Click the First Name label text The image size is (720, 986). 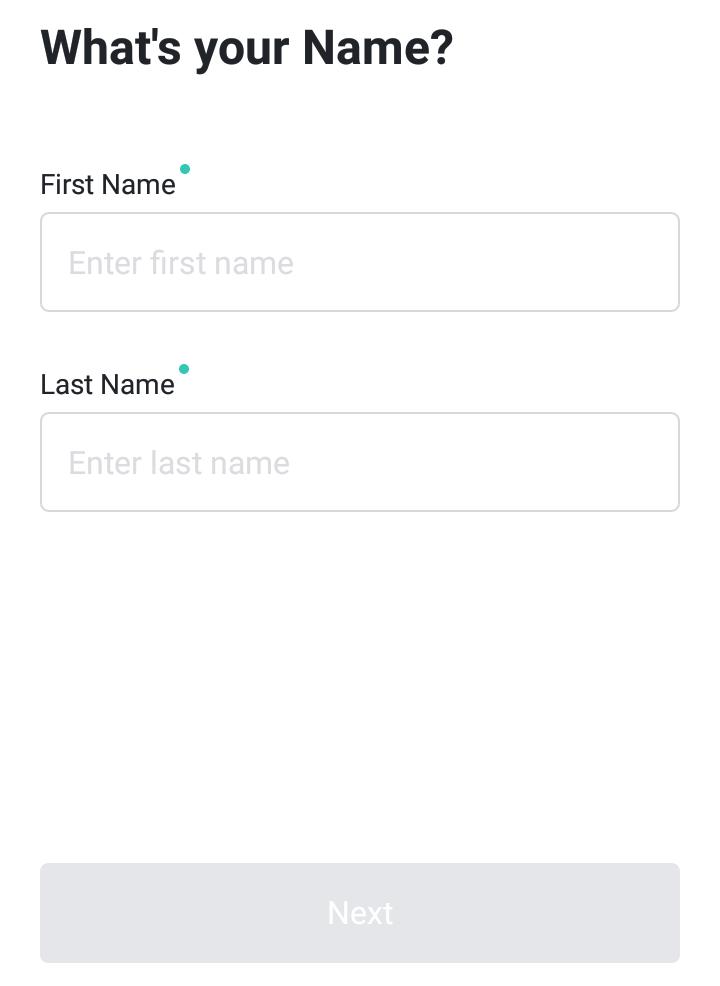coord(108,184)
